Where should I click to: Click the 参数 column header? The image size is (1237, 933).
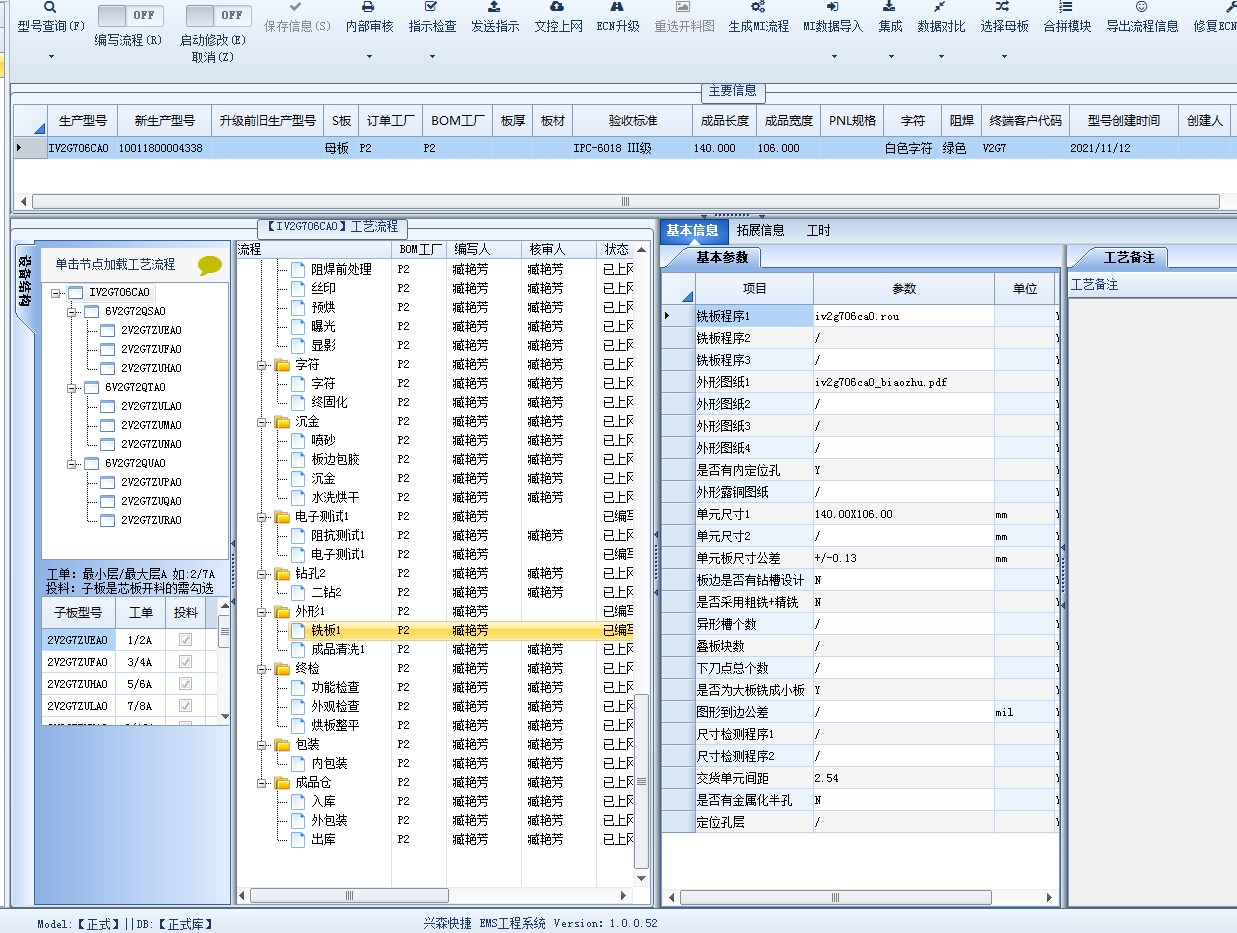(x=904, y=288)
